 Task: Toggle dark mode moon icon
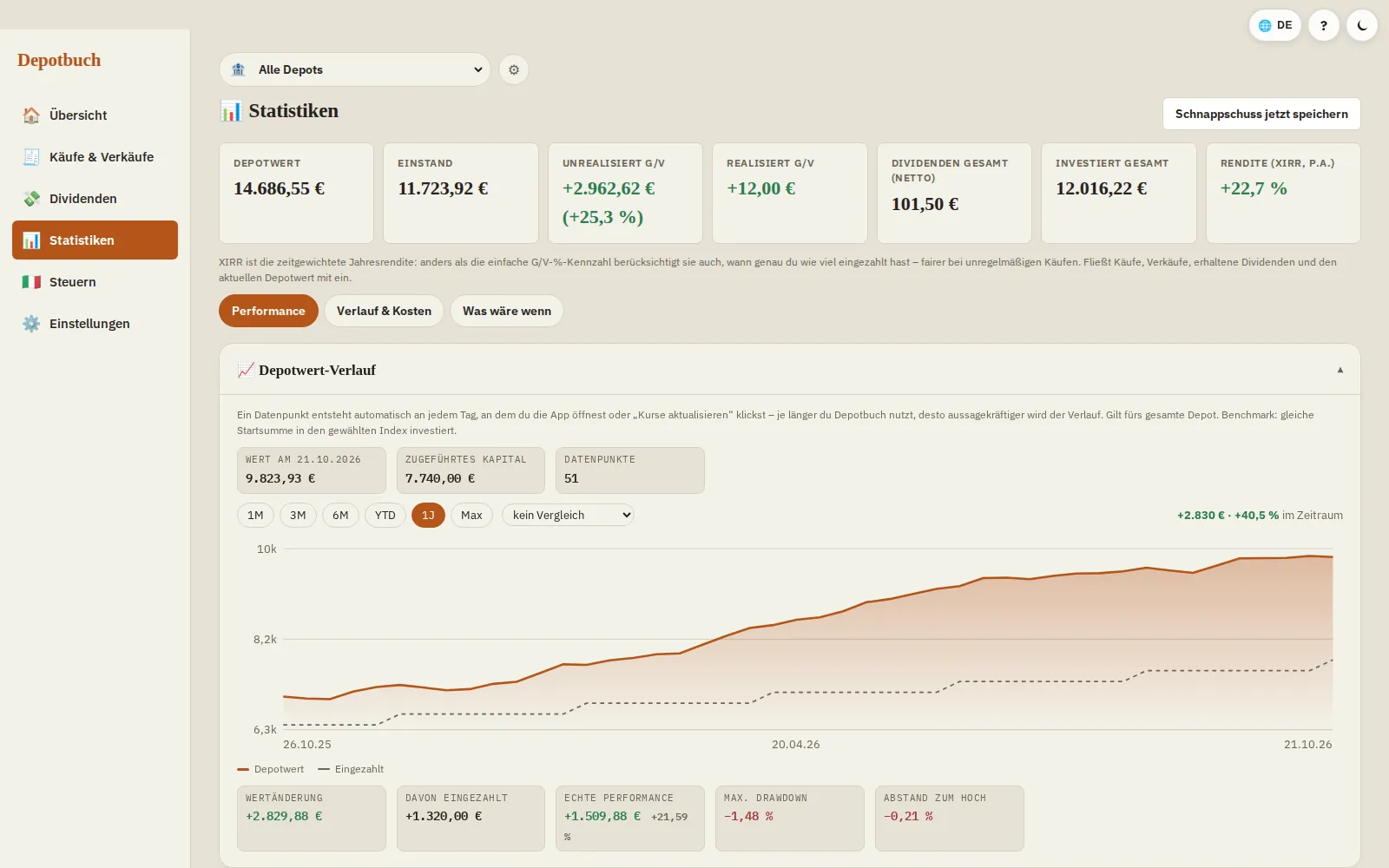[x=1362, y=25]
